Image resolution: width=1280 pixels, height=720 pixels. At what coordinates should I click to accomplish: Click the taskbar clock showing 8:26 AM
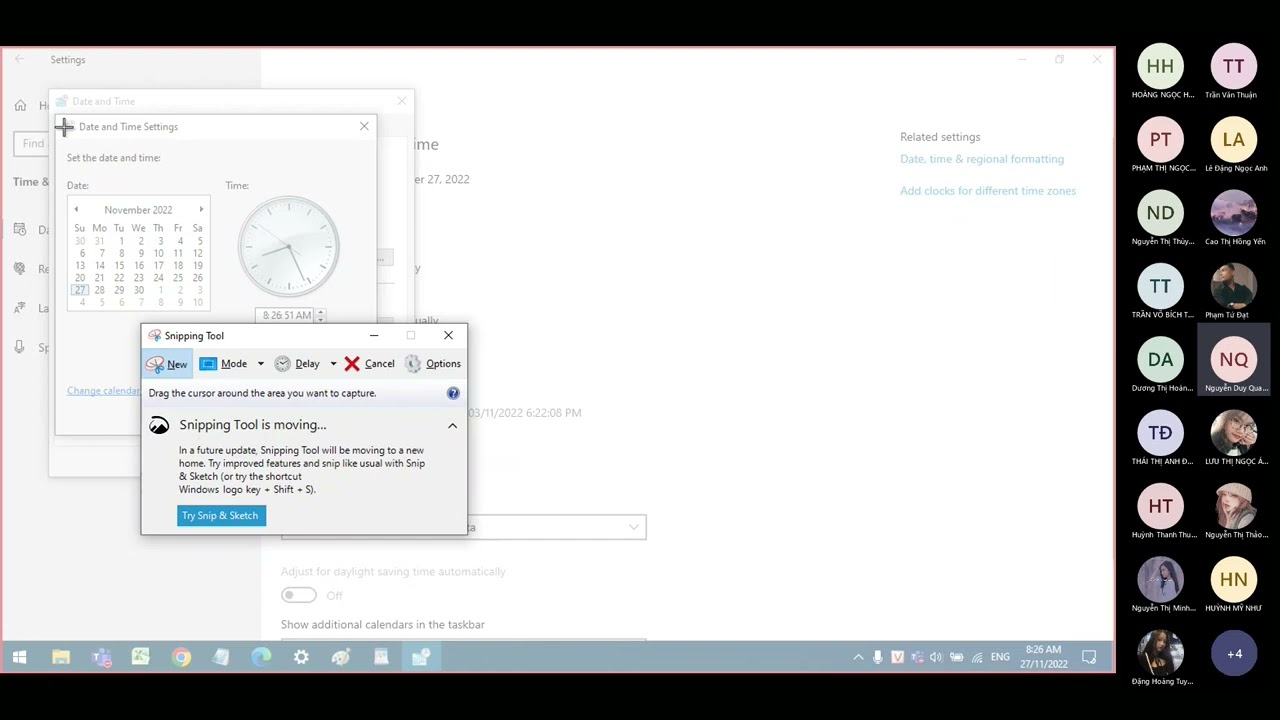1043,657
